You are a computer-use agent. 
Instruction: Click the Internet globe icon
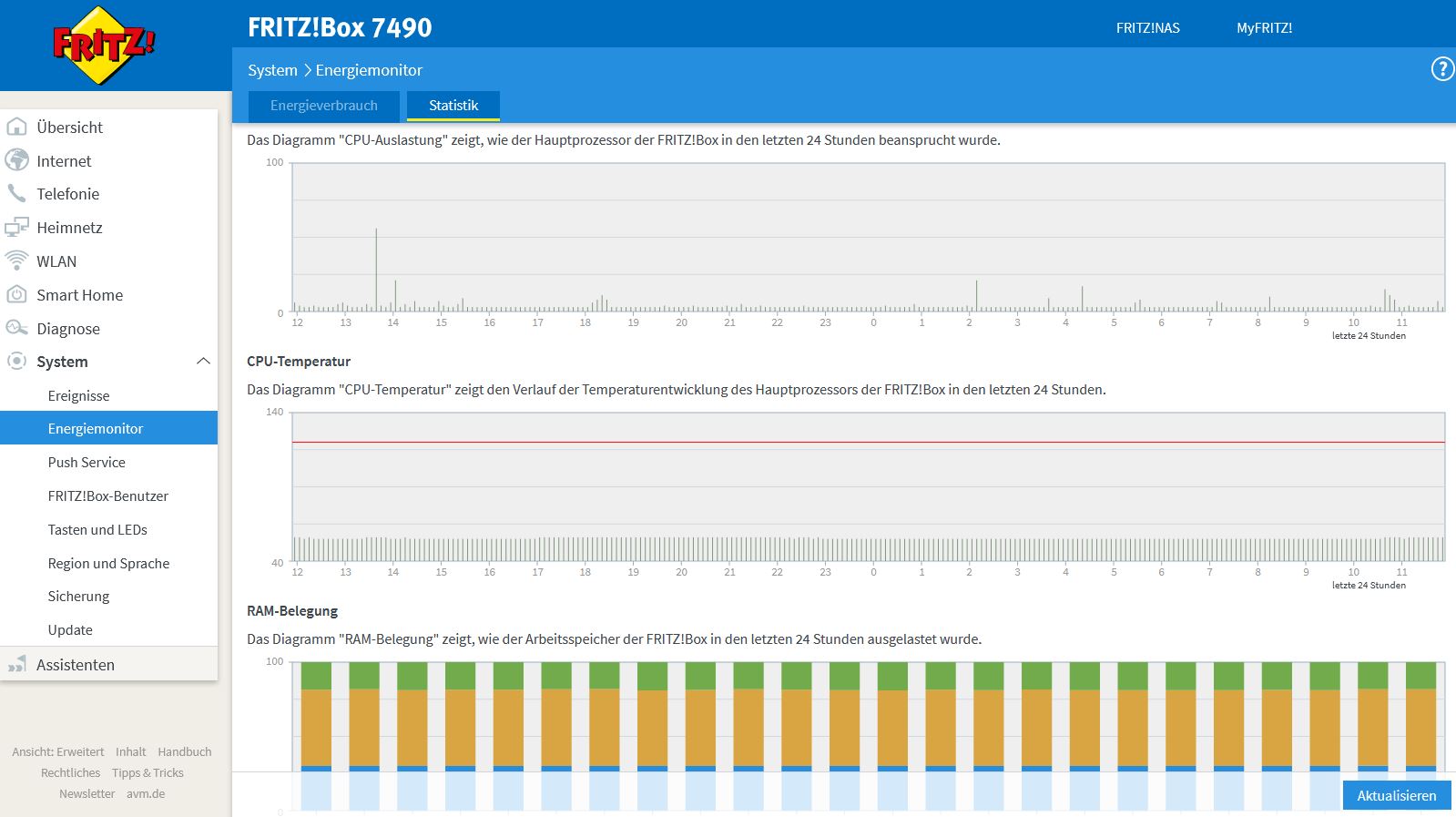coord(16,160)
